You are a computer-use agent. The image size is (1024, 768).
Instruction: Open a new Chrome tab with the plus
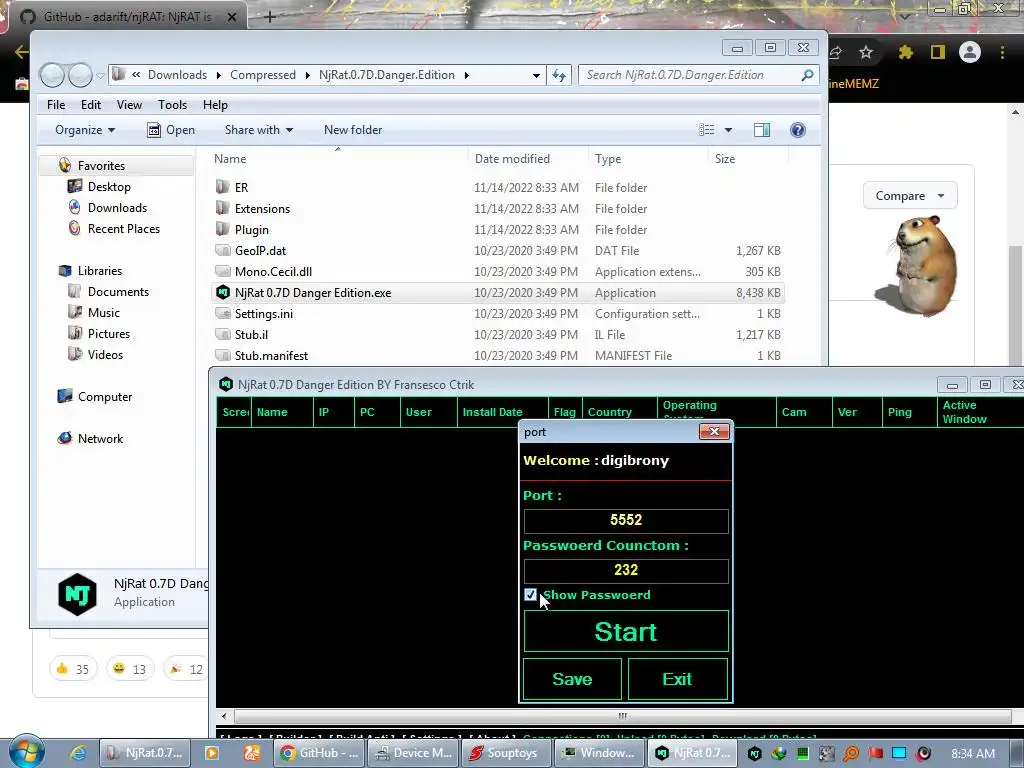[x=270, y=17]
